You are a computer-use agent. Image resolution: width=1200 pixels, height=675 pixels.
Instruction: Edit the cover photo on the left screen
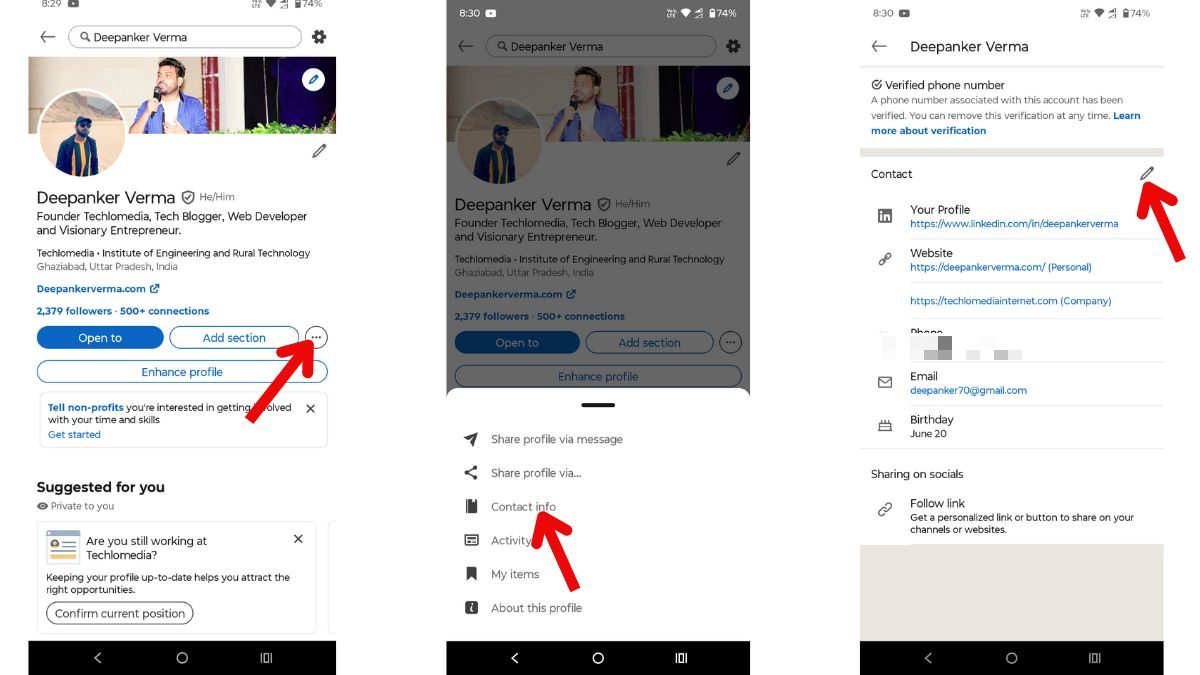coord(313,79)
